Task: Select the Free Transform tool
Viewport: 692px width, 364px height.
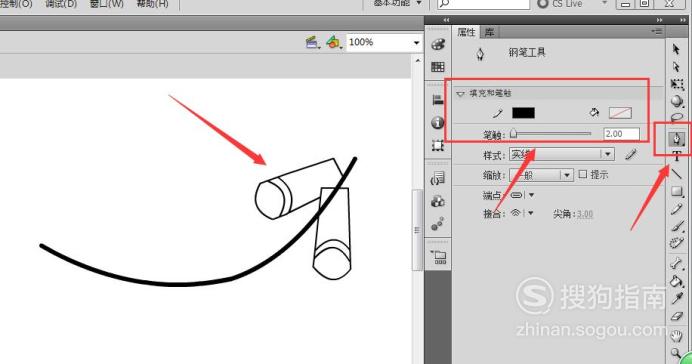Action: pos(677,84)
